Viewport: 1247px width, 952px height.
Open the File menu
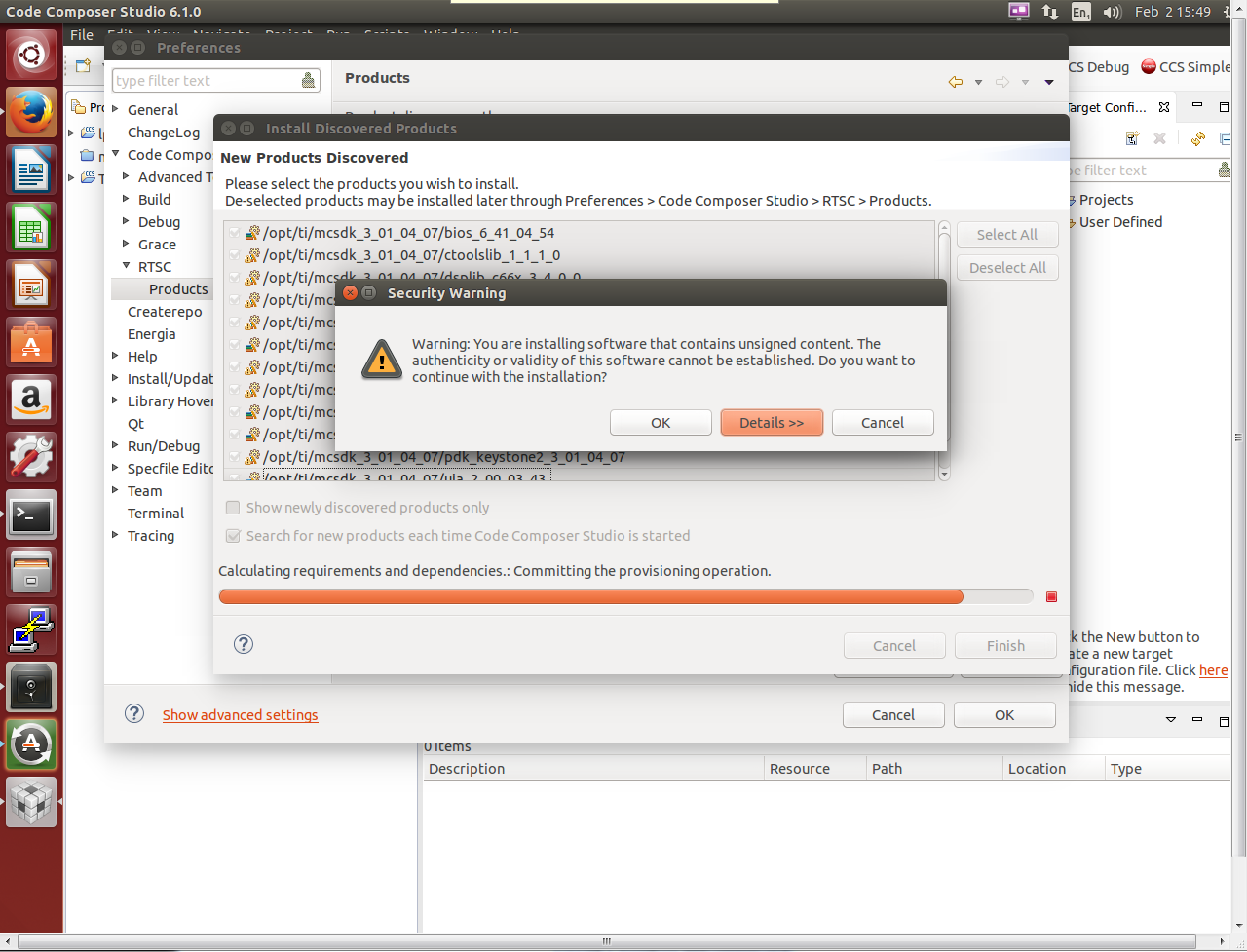pyautogui.click(x=82, y=35)
